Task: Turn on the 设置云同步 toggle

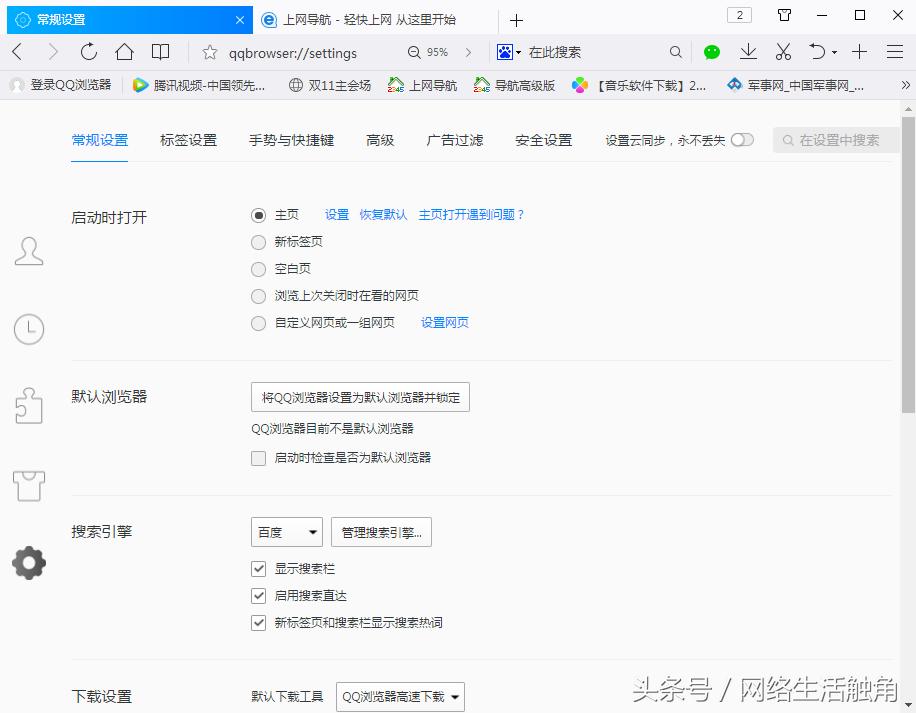Action: [x=741, y=141]
